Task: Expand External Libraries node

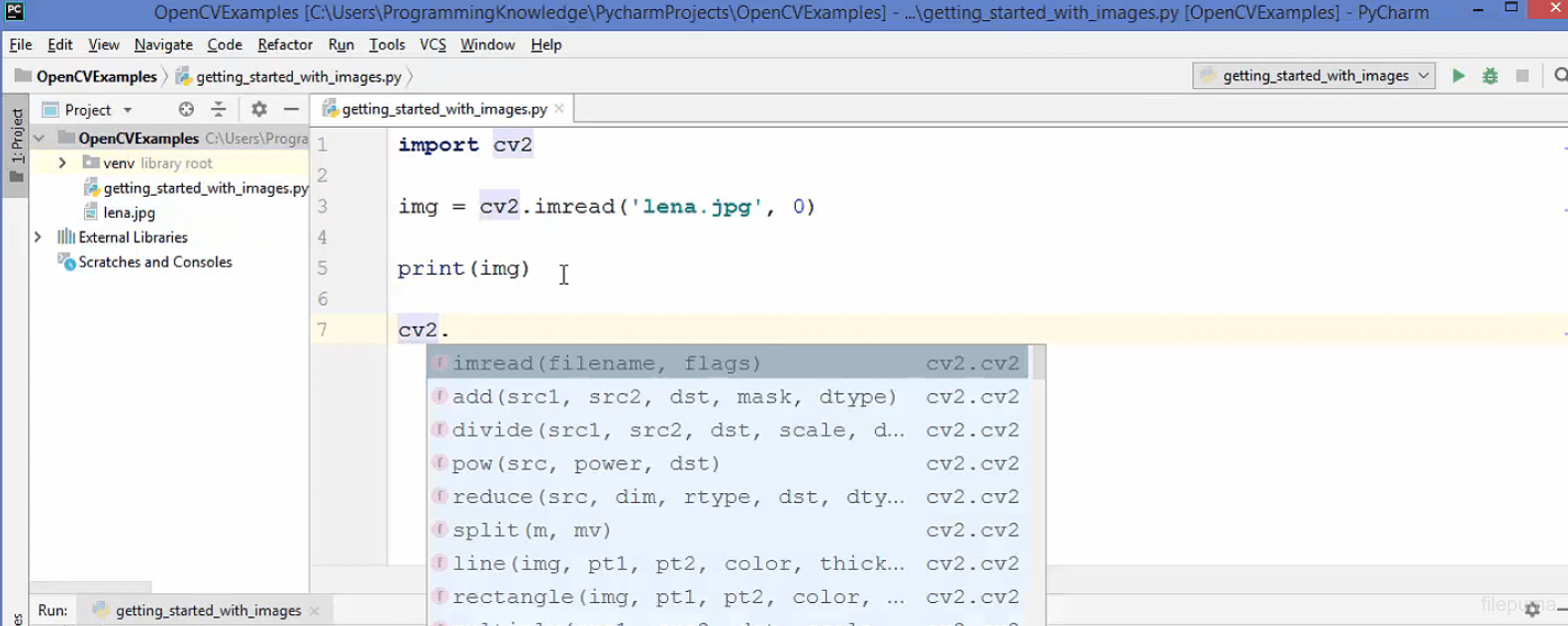Action: pos(38,237)
